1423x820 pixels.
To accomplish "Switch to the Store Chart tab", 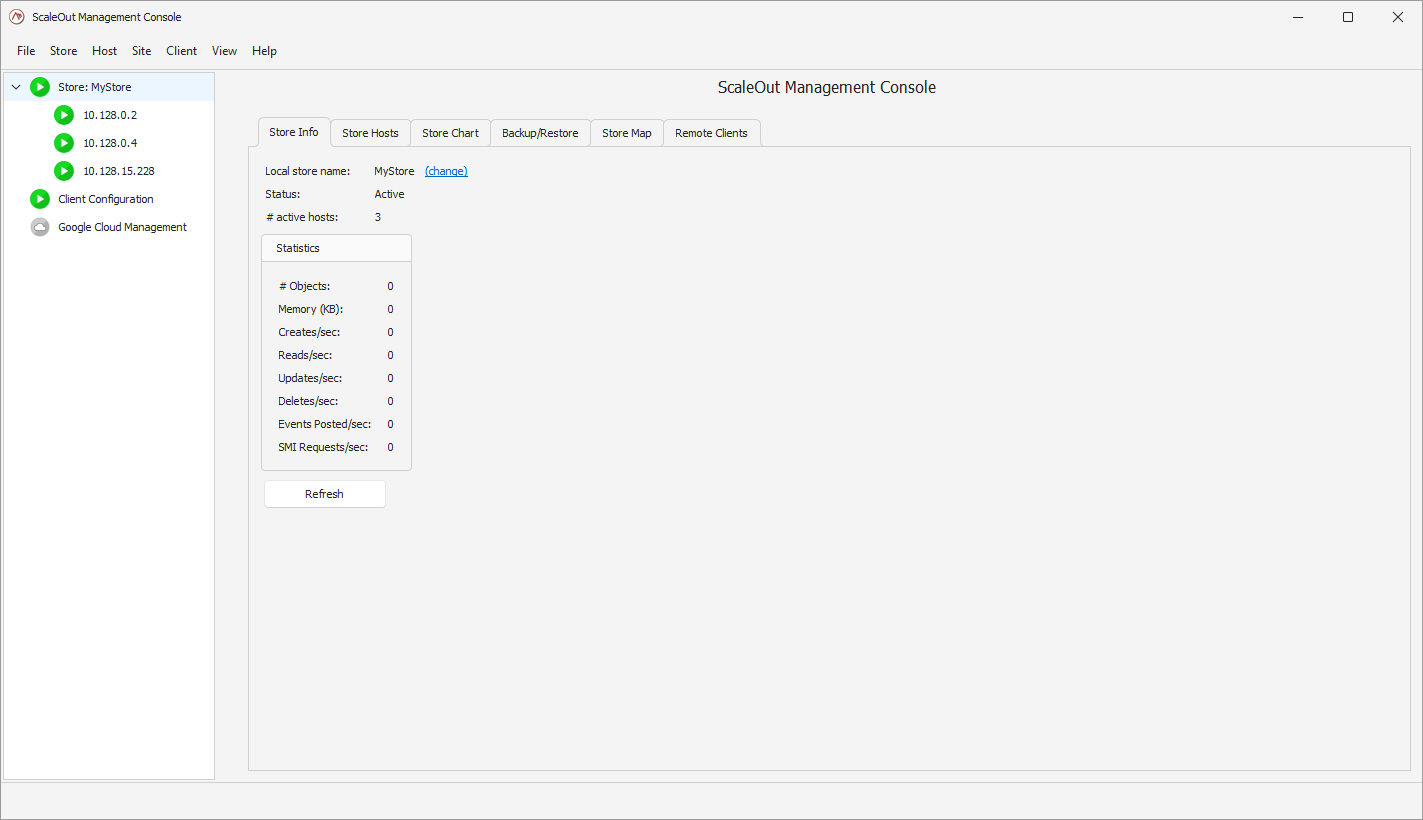I will [450, 133].
